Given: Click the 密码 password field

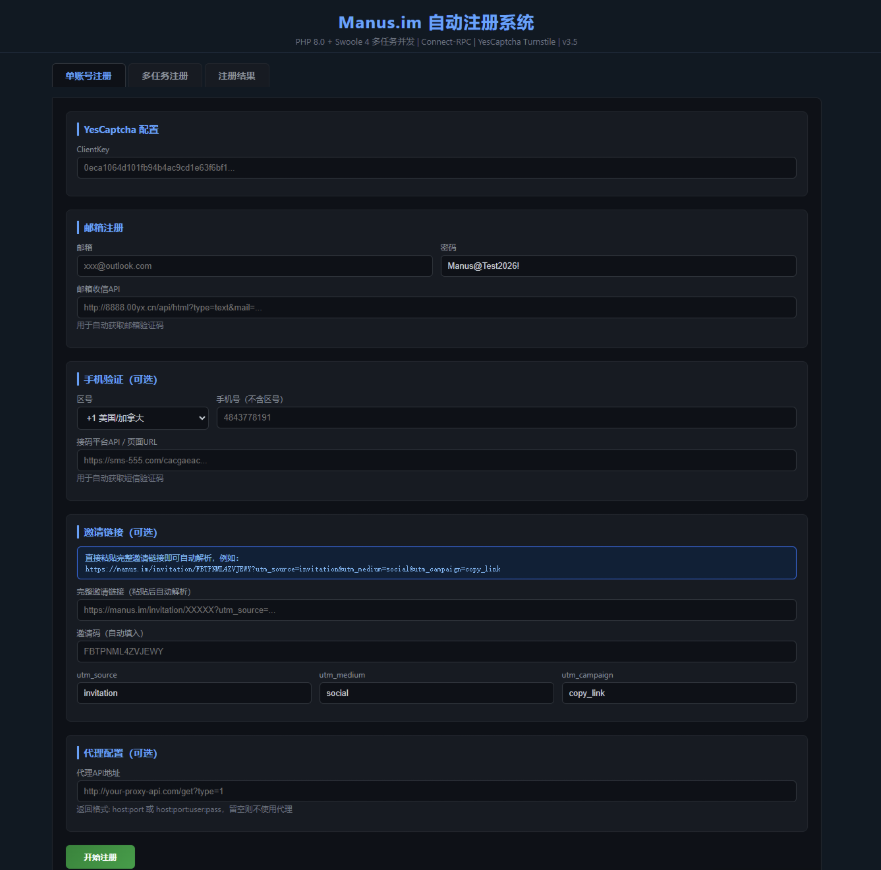Looking at the screenshot, I should (618, 266).
